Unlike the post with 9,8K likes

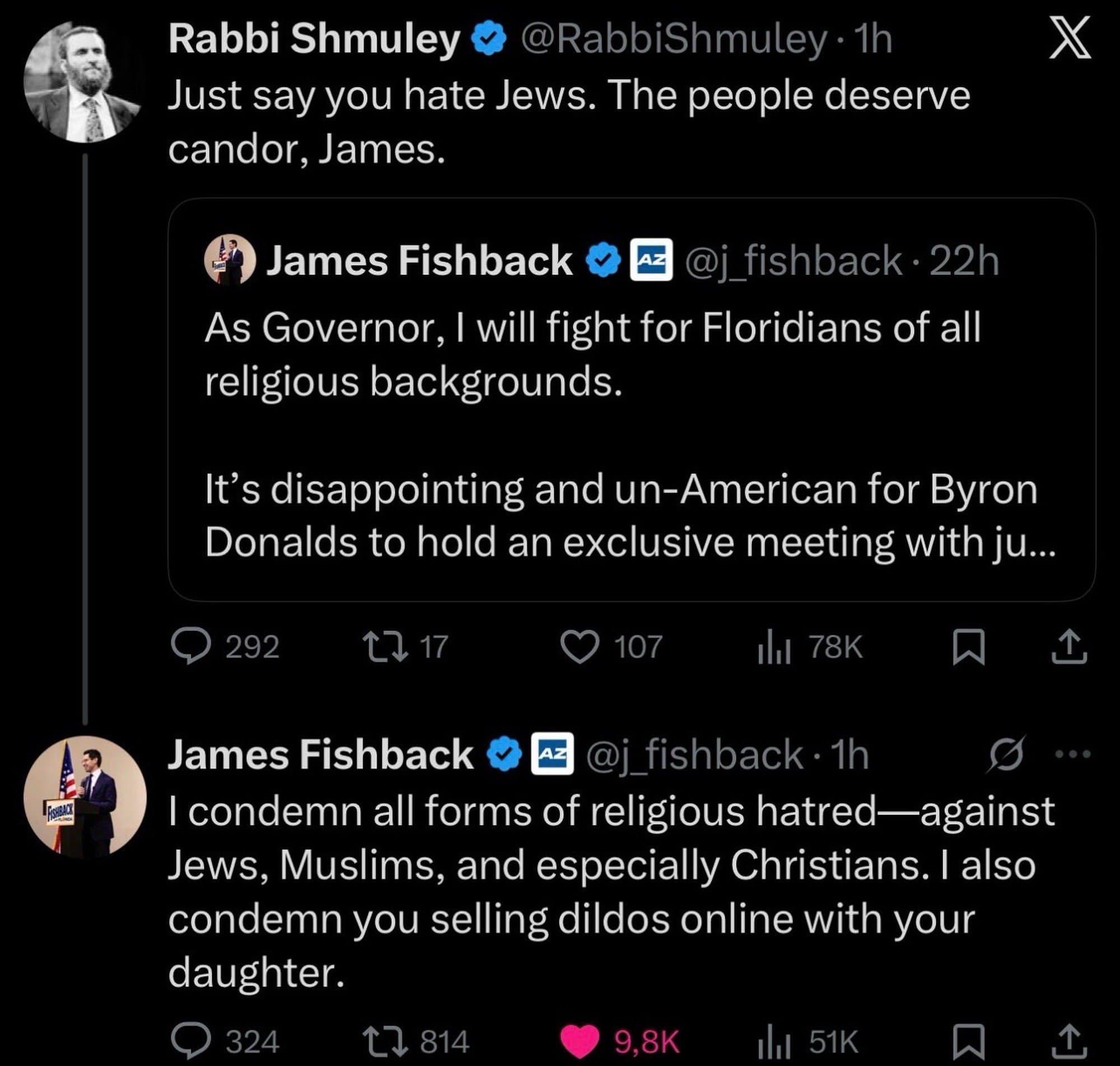tap(579, 1040)
